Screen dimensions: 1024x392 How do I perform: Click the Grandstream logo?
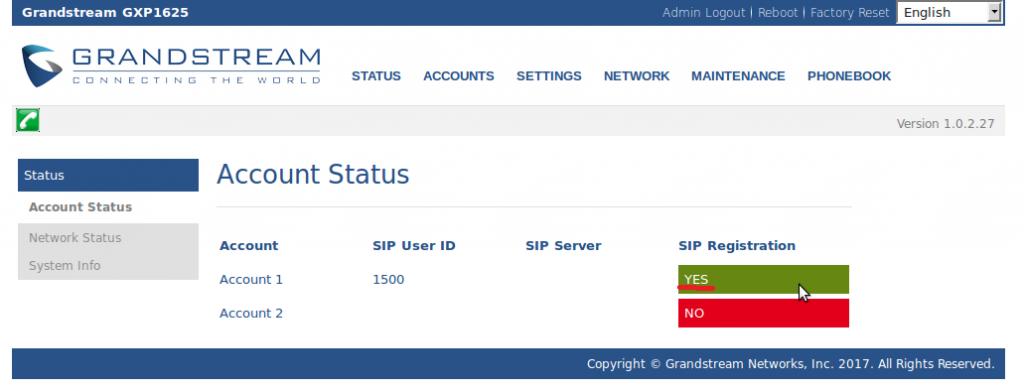(x=170, y=65)
